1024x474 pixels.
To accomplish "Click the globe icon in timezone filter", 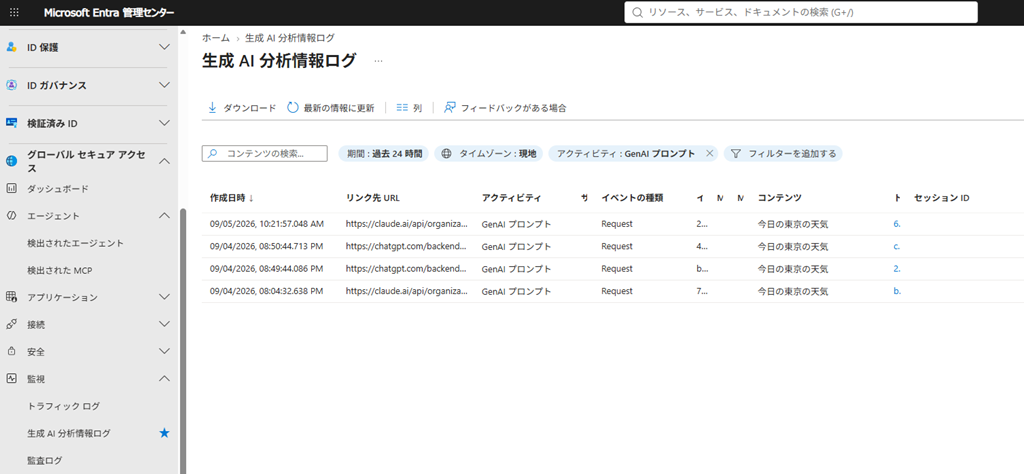I will pos(447,153).
